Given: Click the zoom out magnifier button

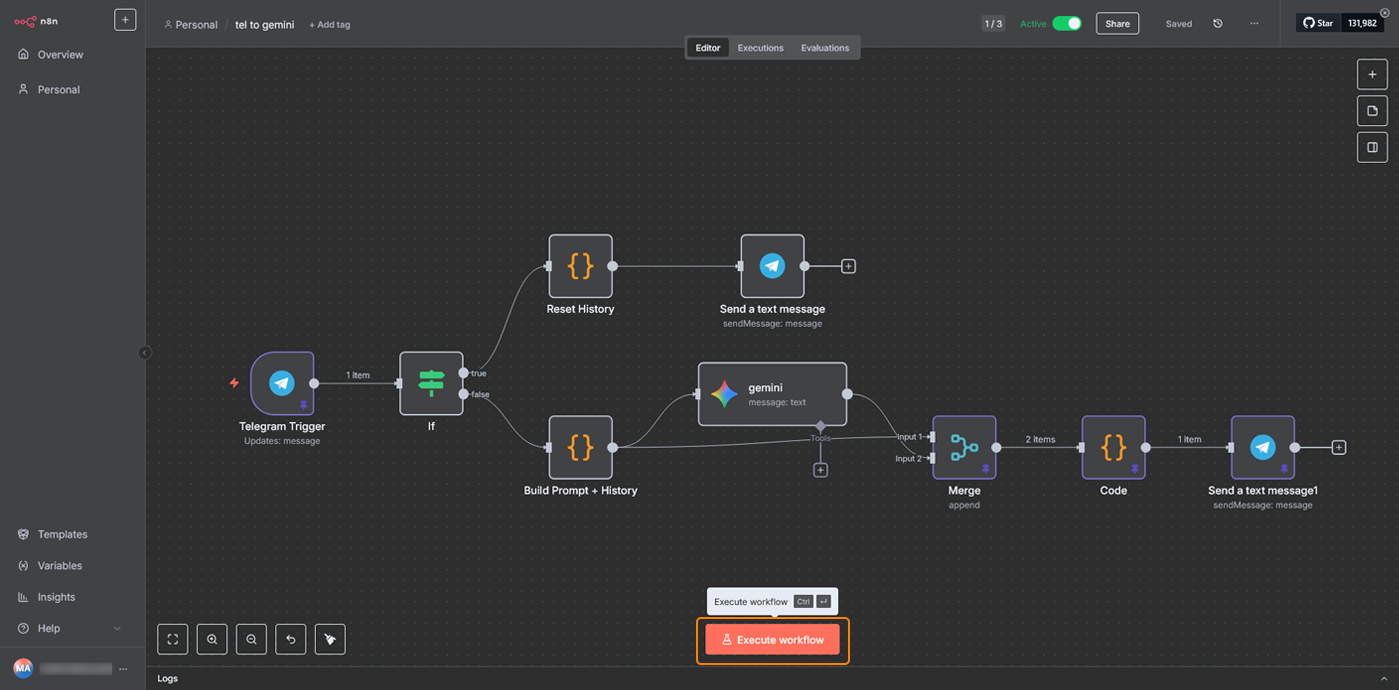Looking at the screenshot, I should point(251,639).
